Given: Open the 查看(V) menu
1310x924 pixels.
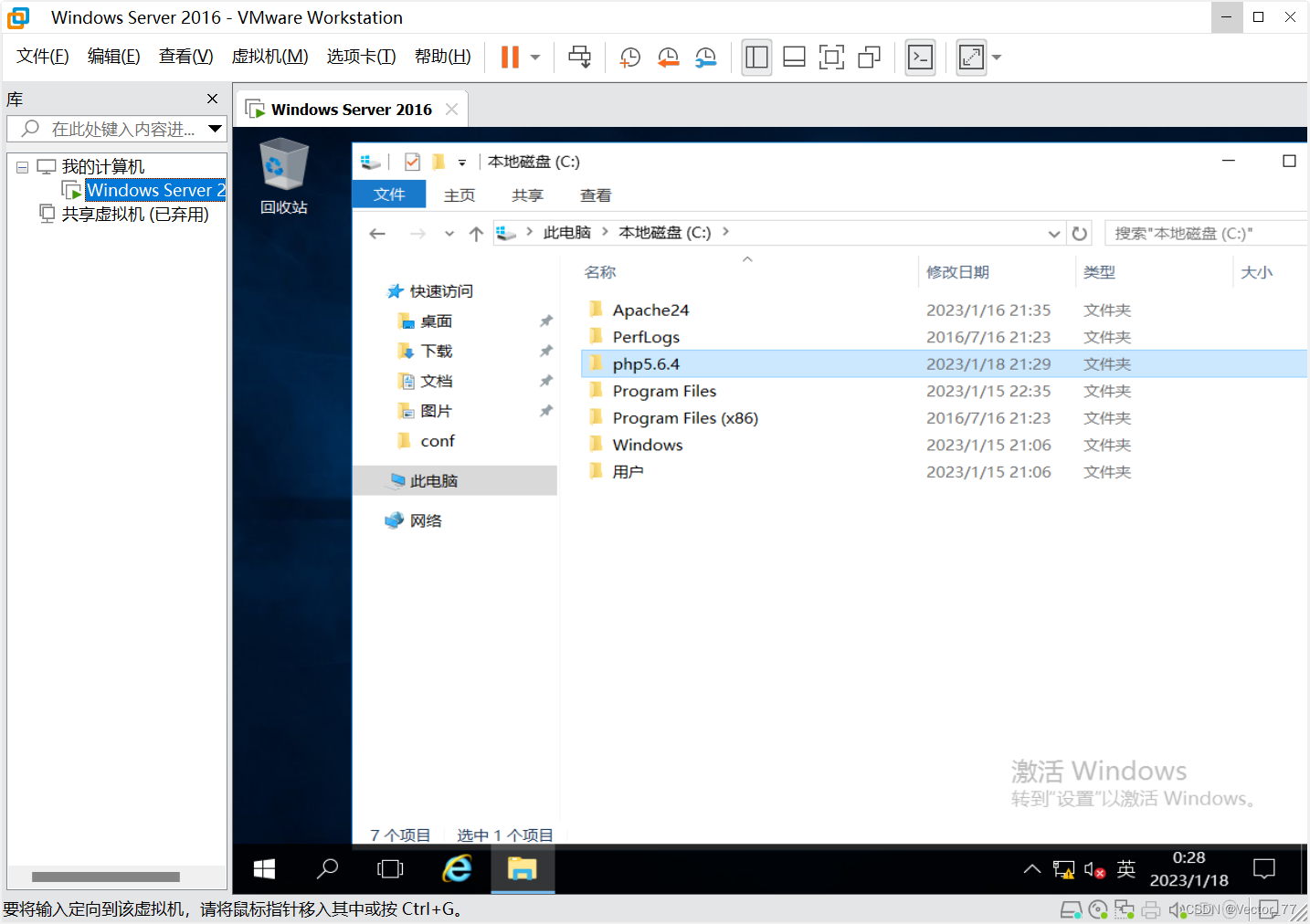Looking at the screenshot, I should coord(185,57).
